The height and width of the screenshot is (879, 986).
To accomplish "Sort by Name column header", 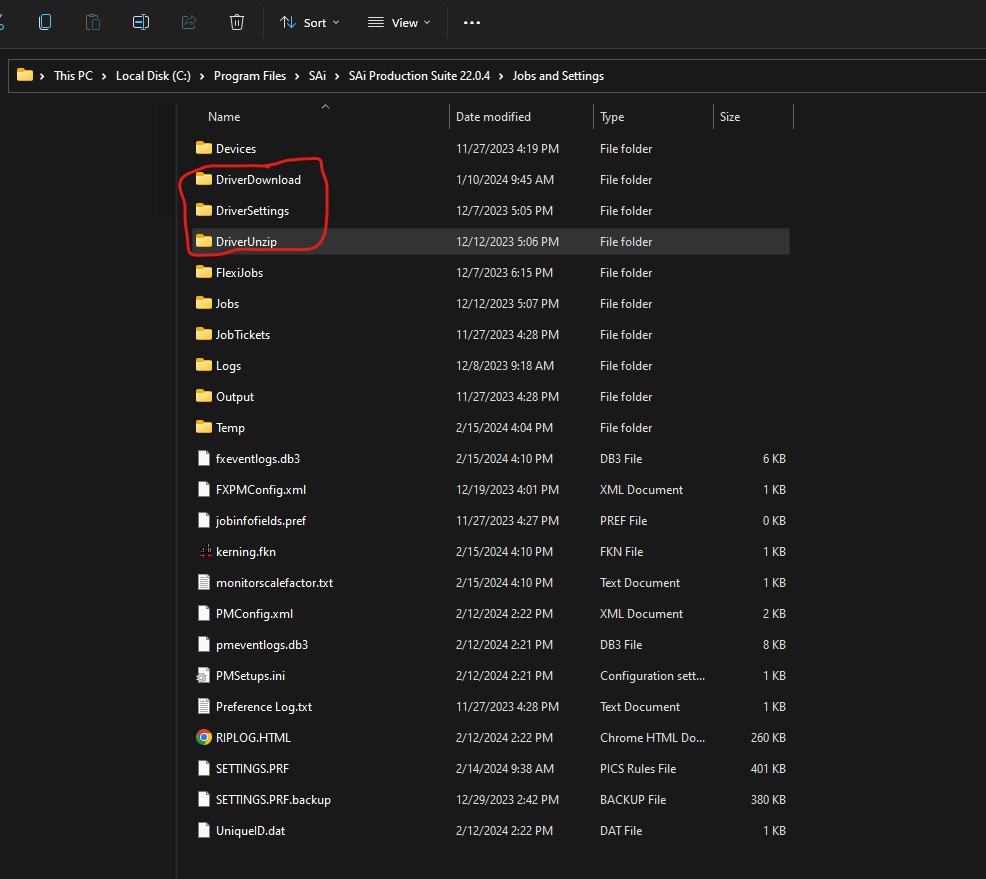I will point(224,117).
